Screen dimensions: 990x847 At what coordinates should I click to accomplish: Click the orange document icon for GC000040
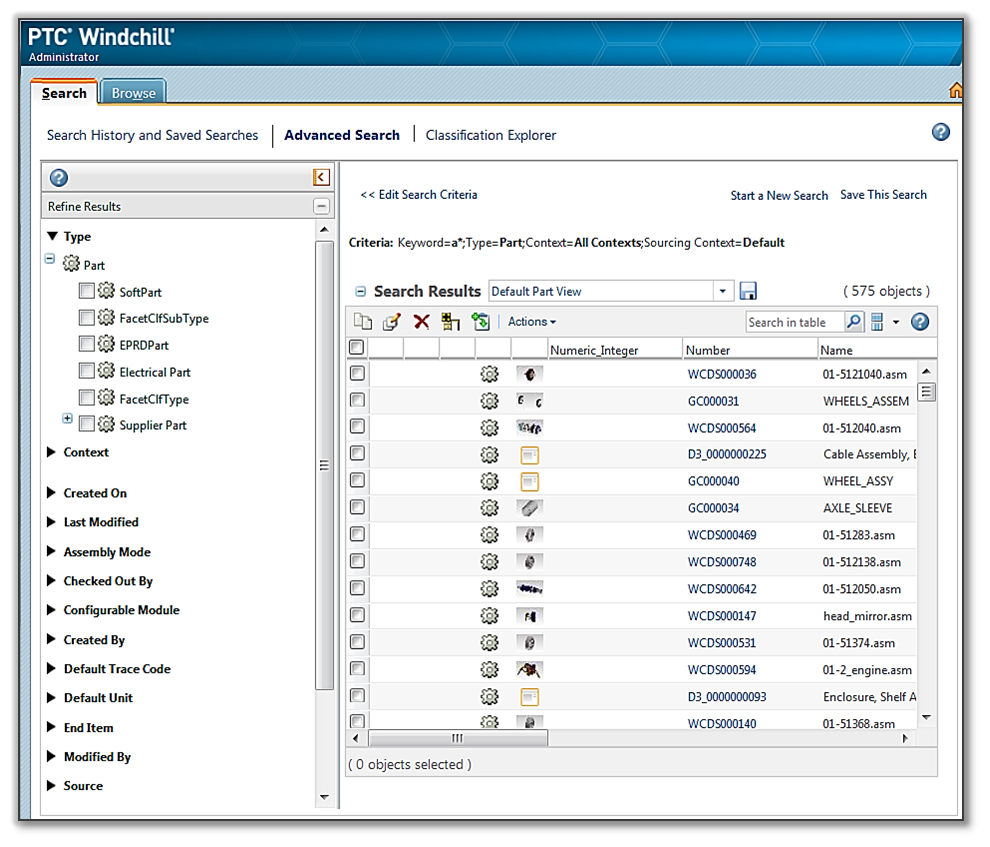529,482
